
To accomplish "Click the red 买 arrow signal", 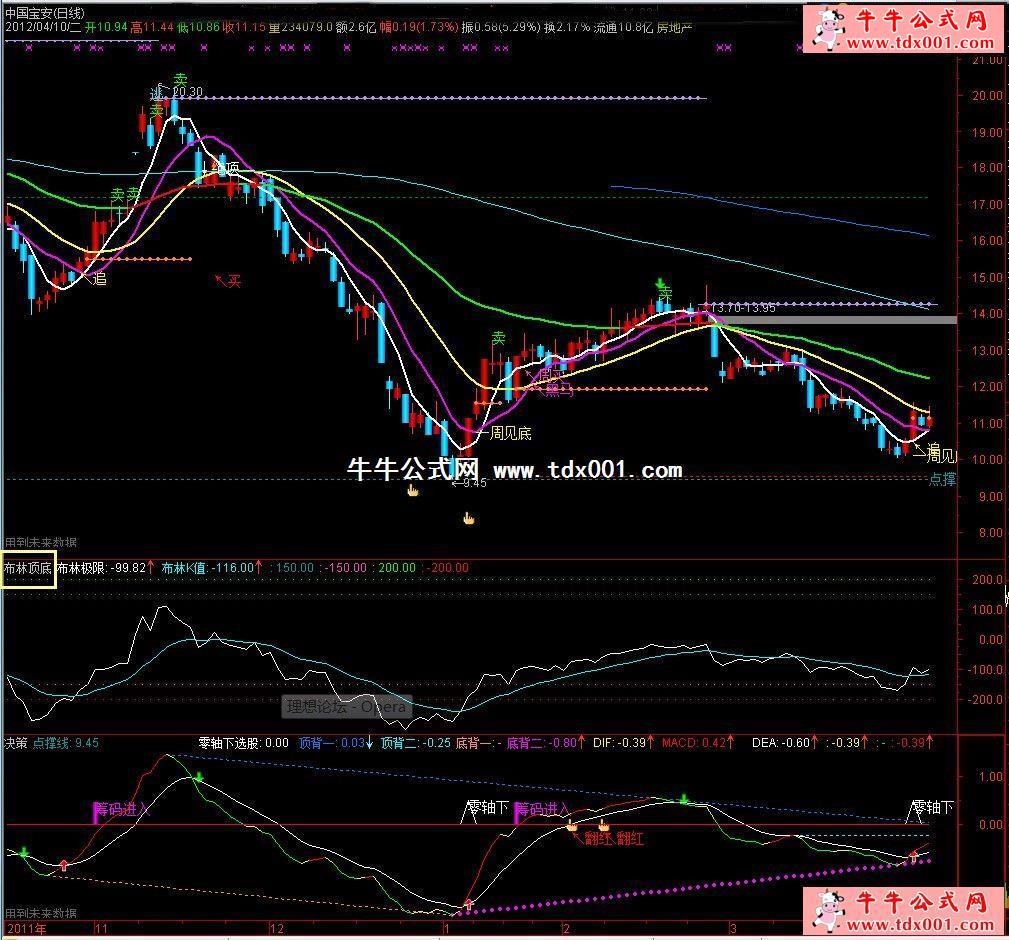I will coord(229,281).
